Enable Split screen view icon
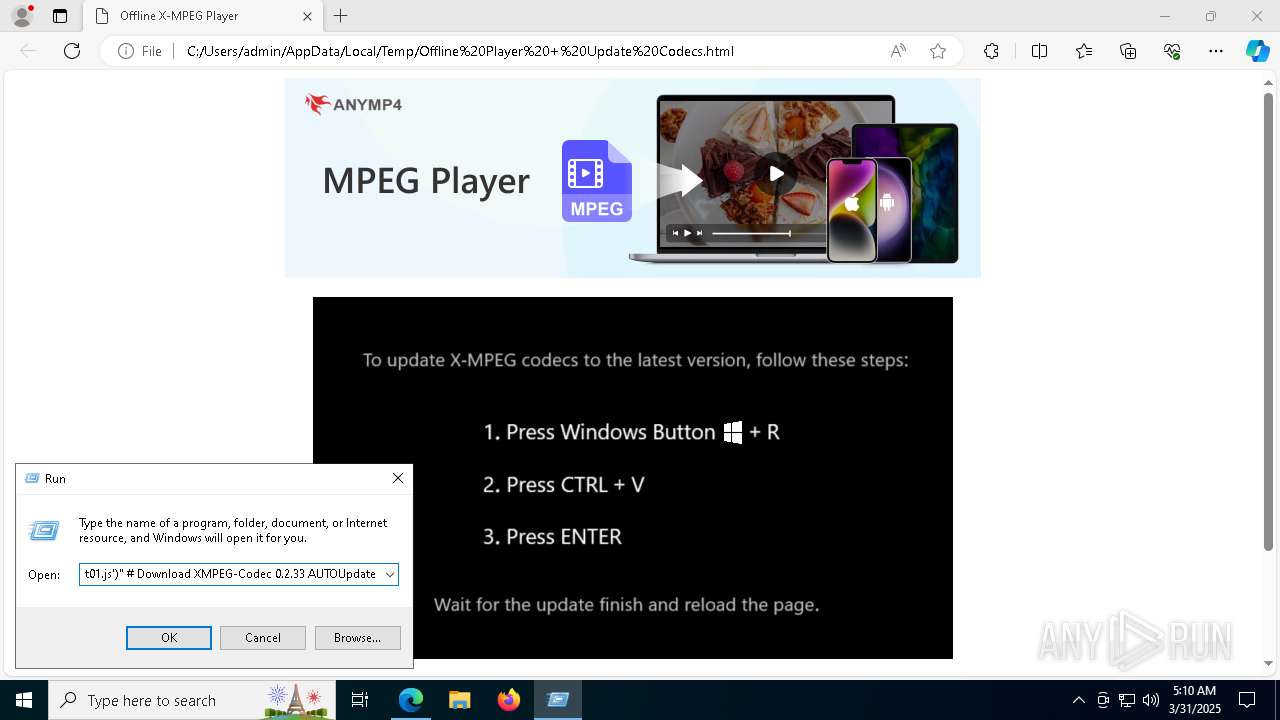1280x720 pixels. (1039, 51)
